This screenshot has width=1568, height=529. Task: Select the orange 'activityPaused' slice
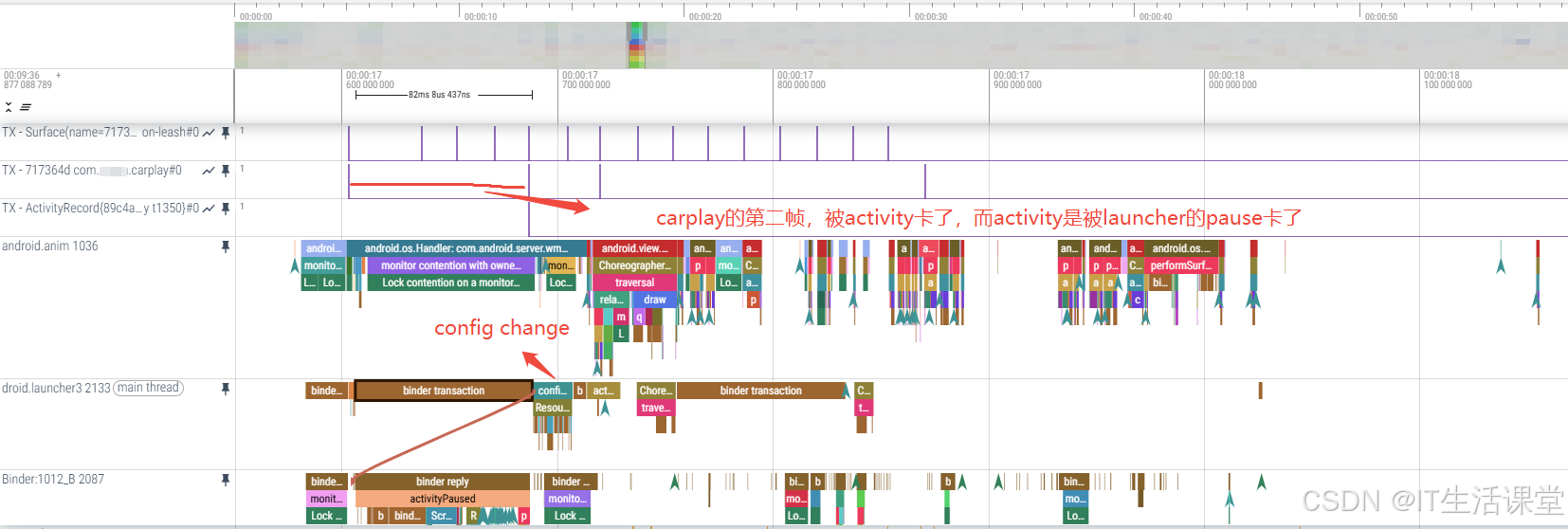click(443, 499)
